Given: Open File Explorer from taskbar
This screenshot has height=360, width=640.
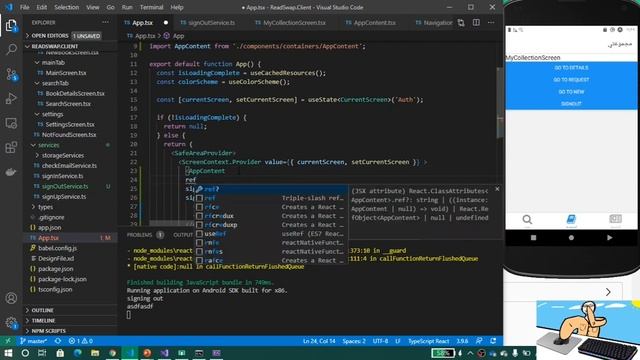Looking at the screenshot, I should pyautogui.click(x=95, y=353).
